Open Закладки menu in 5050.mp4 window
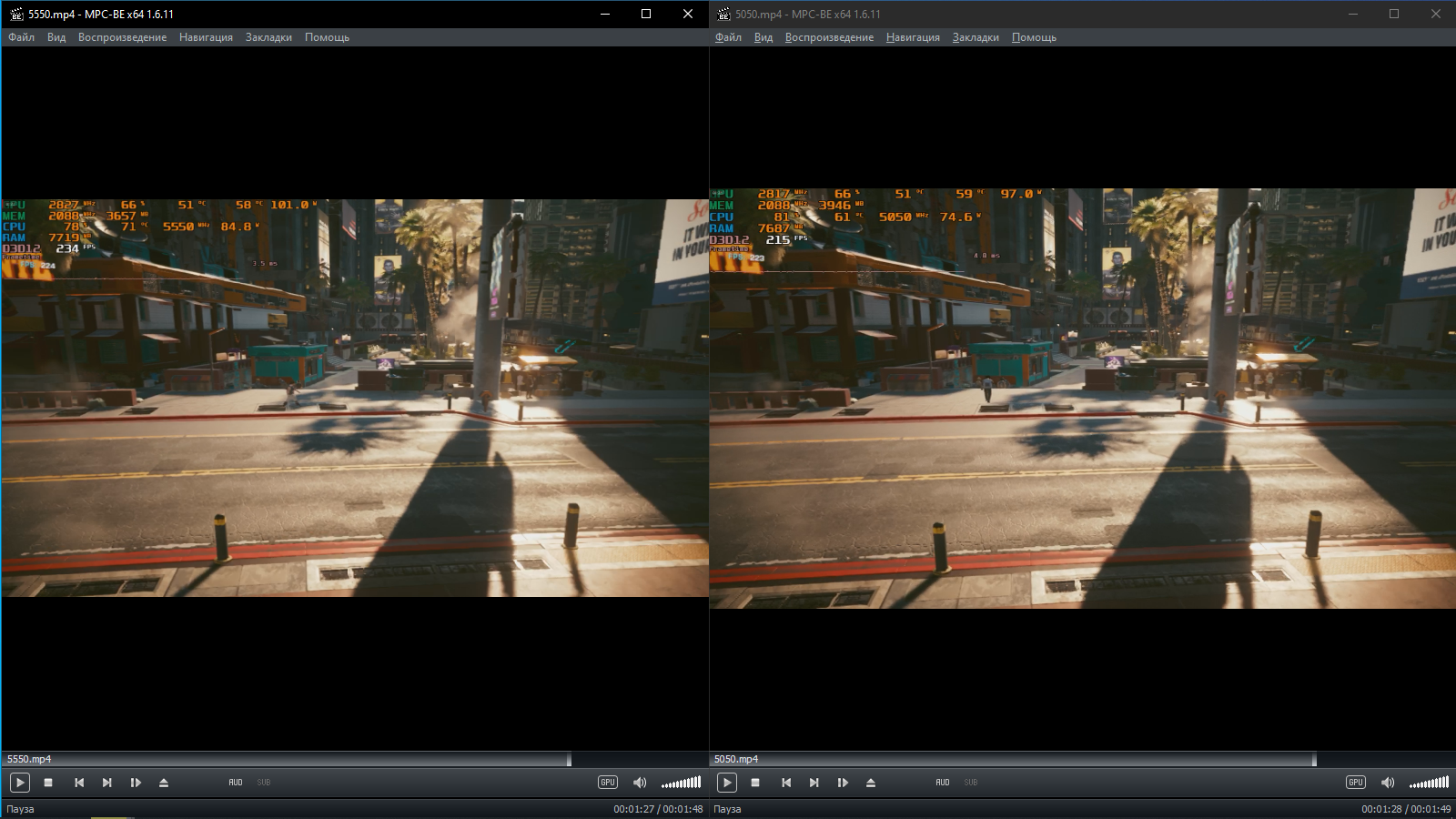The height and width of the screenshot is (819, 1456). coord(976,37)
